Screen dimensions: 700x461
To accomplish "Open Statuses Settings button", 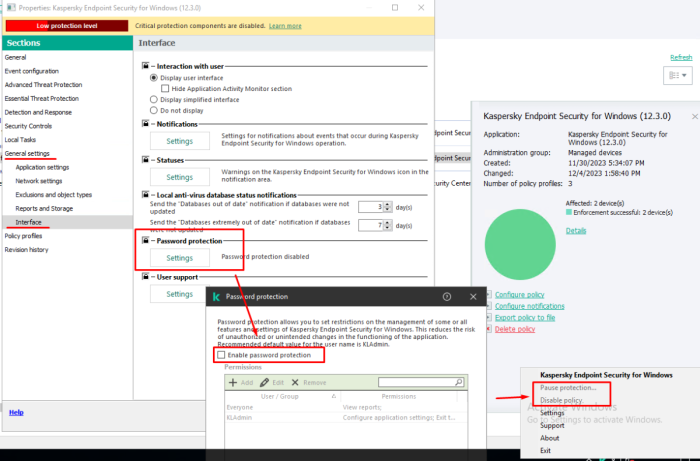I will point(179,177).
